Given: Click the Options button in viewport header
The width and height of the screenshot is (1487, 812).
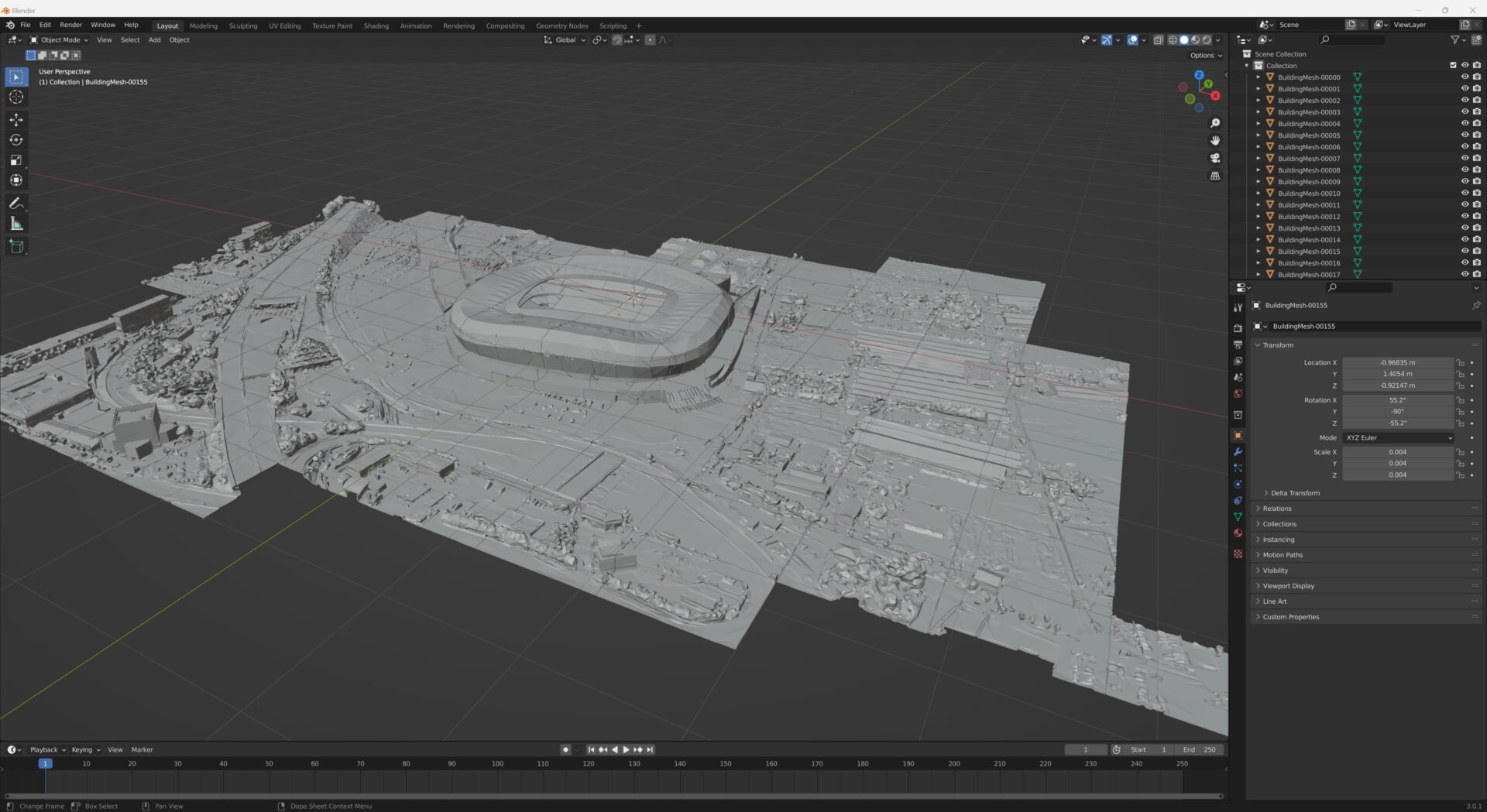Looking at the screenshot, I should click(1205, 55).
